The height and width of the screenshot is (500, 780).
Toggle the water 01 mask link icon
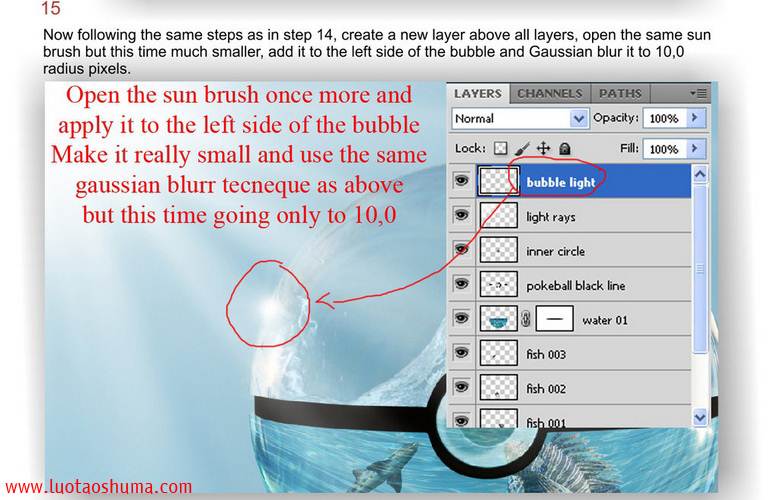coord(526,319)
